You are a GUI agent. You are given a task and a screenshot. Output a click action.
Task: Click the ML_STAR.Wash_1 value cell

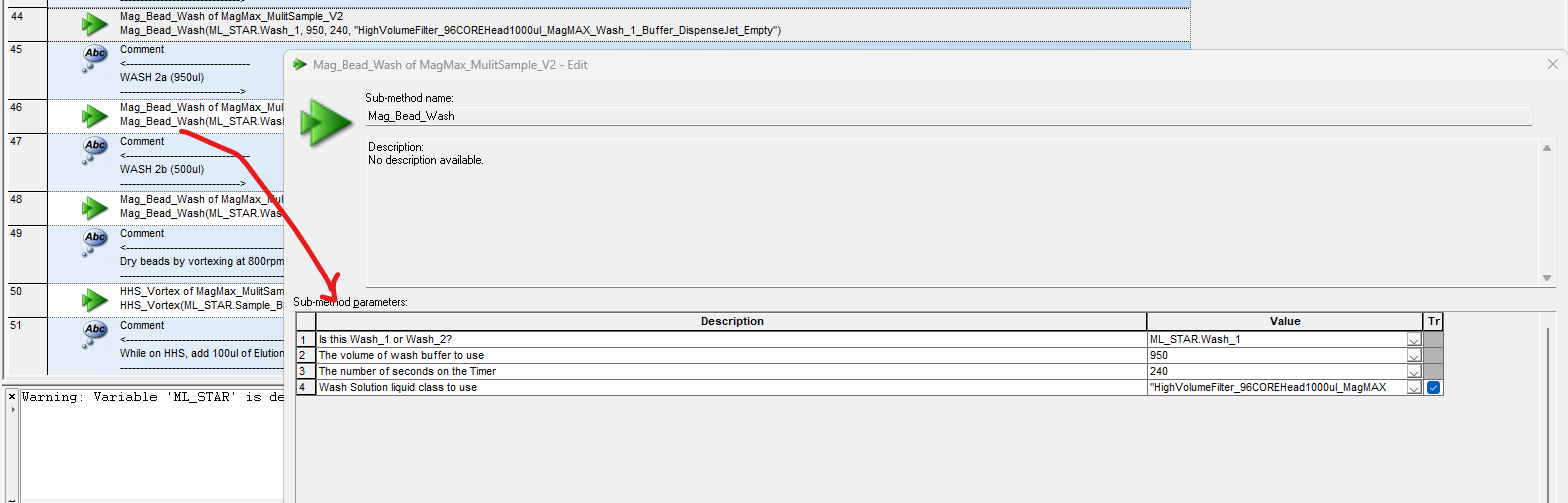click(1277, 340)
